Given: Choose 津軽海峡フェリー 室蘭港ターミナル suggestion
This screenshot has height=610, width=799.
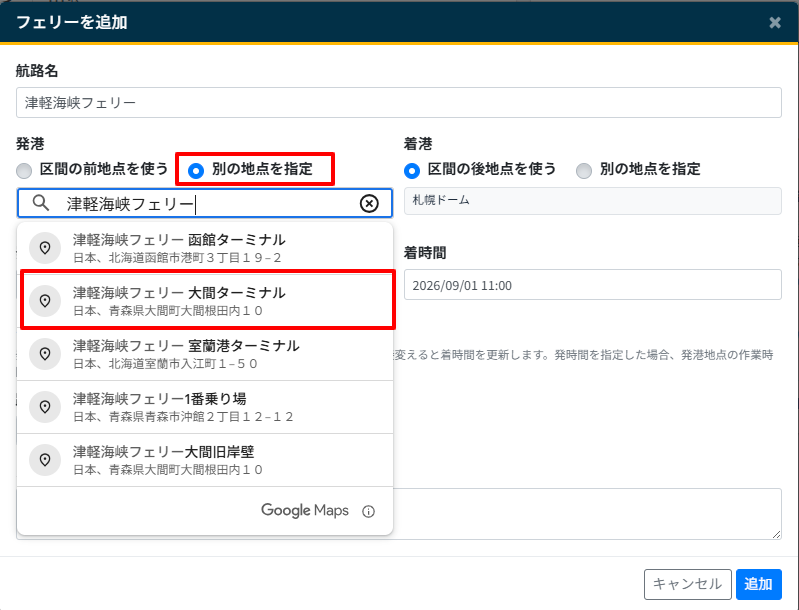Looking at the screenshot, I should (x=205, y=354).
